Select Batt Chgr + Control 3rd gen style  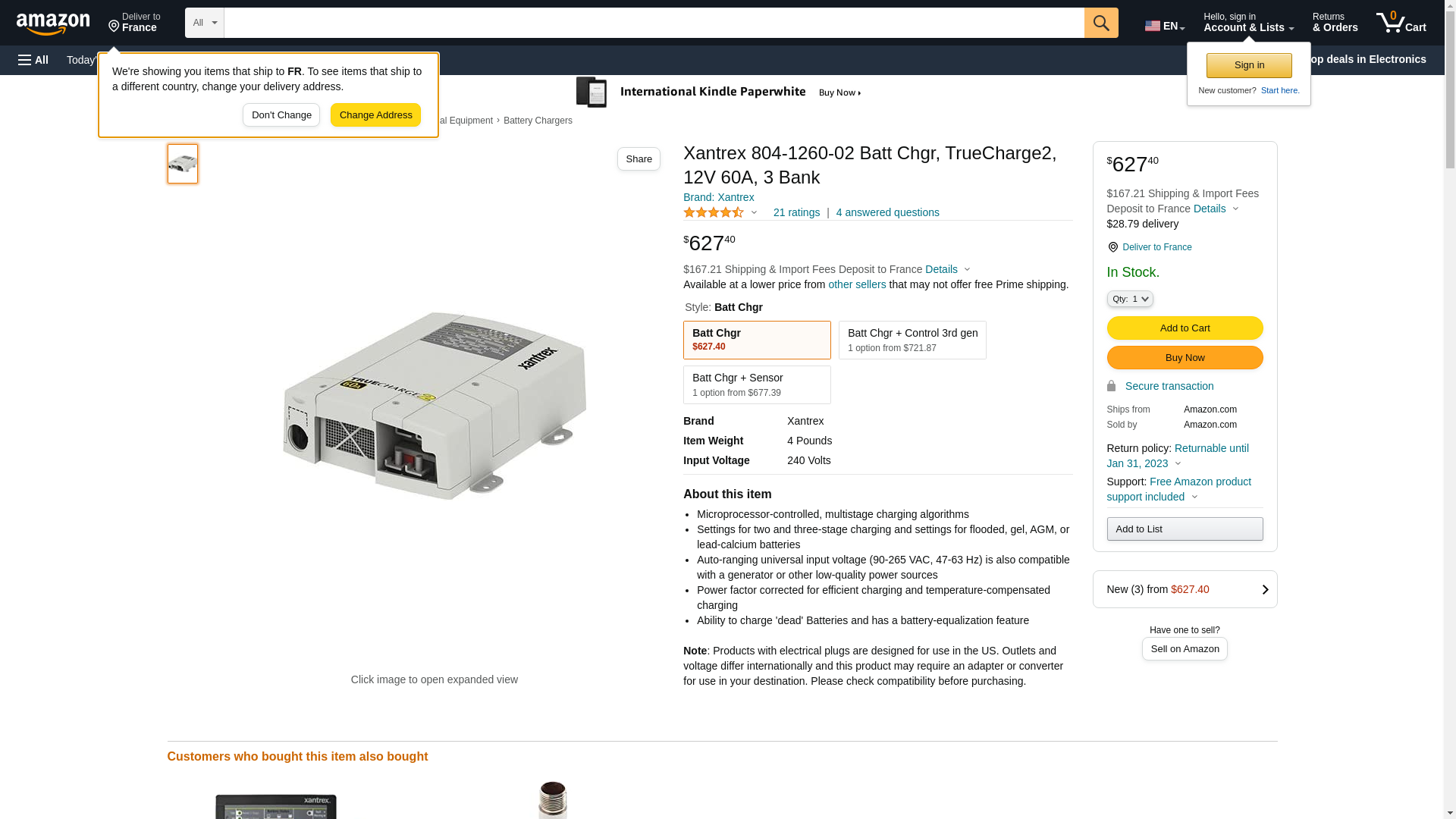click(912, 340)
